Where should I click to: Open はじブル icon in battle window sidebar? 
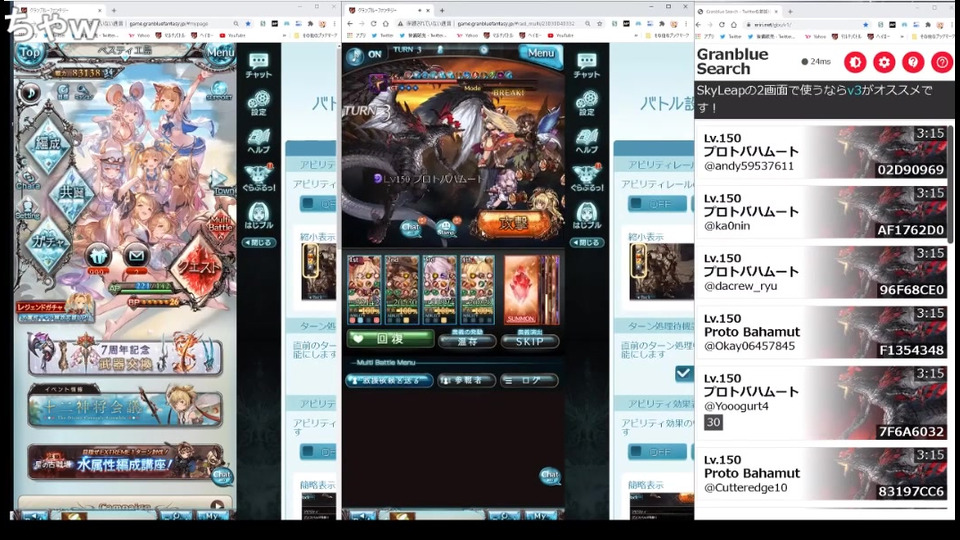(587, 216)
